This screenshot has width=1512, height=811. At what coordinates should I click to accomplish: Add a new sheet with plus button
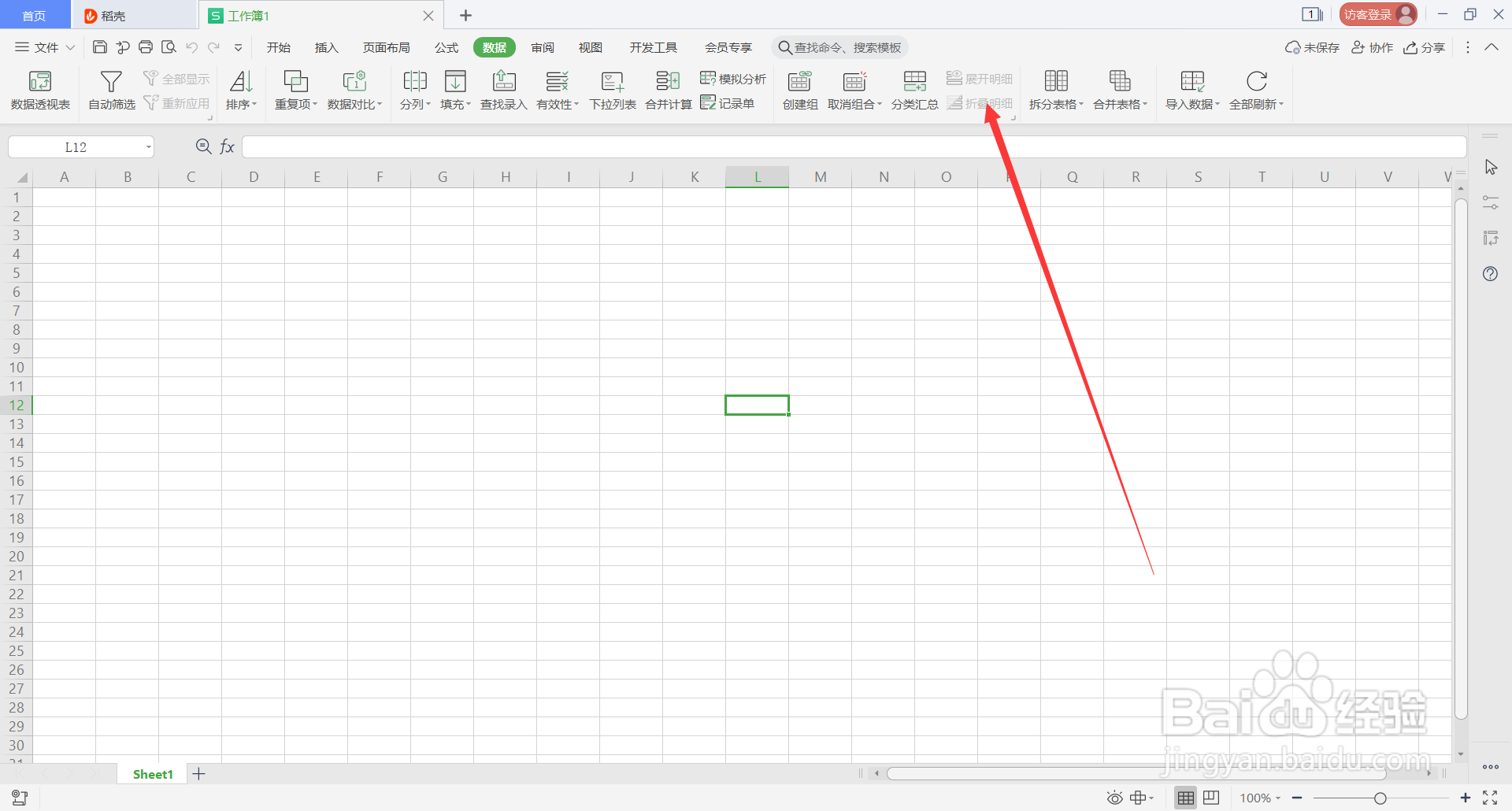tap(198, 774)
